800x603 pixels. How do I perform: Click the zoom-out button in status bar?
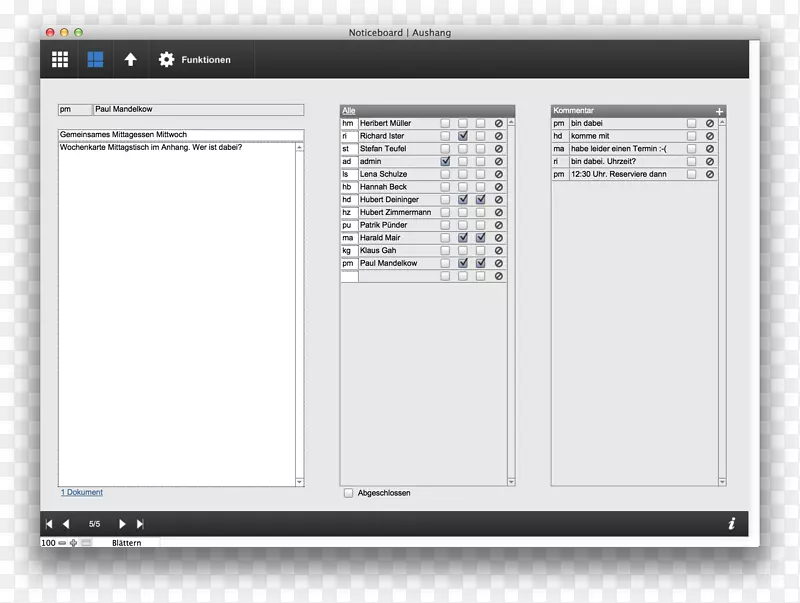[x=62, y=543]
